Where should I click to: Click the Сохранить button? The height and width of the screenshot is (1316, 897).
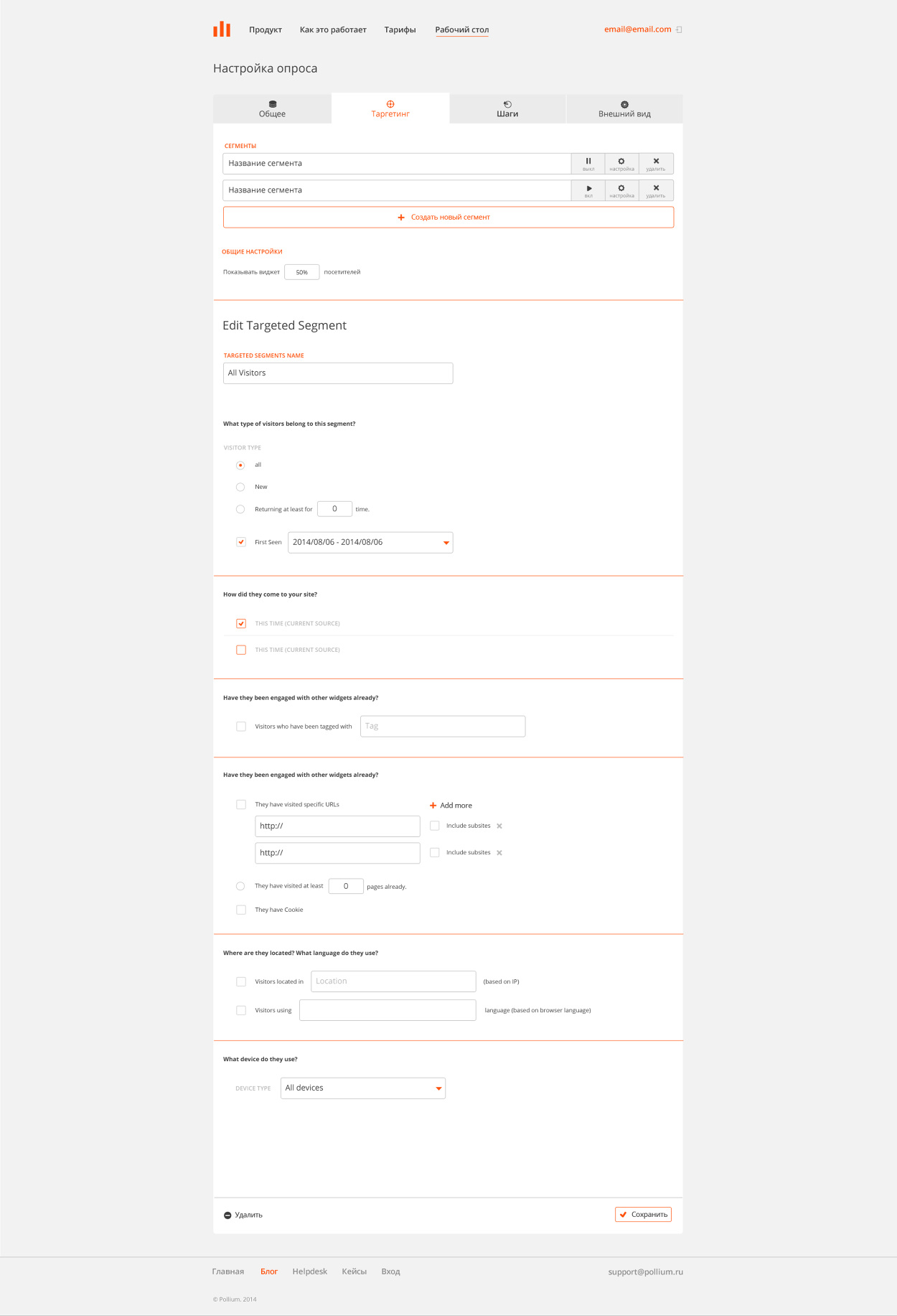[643, 1215]
